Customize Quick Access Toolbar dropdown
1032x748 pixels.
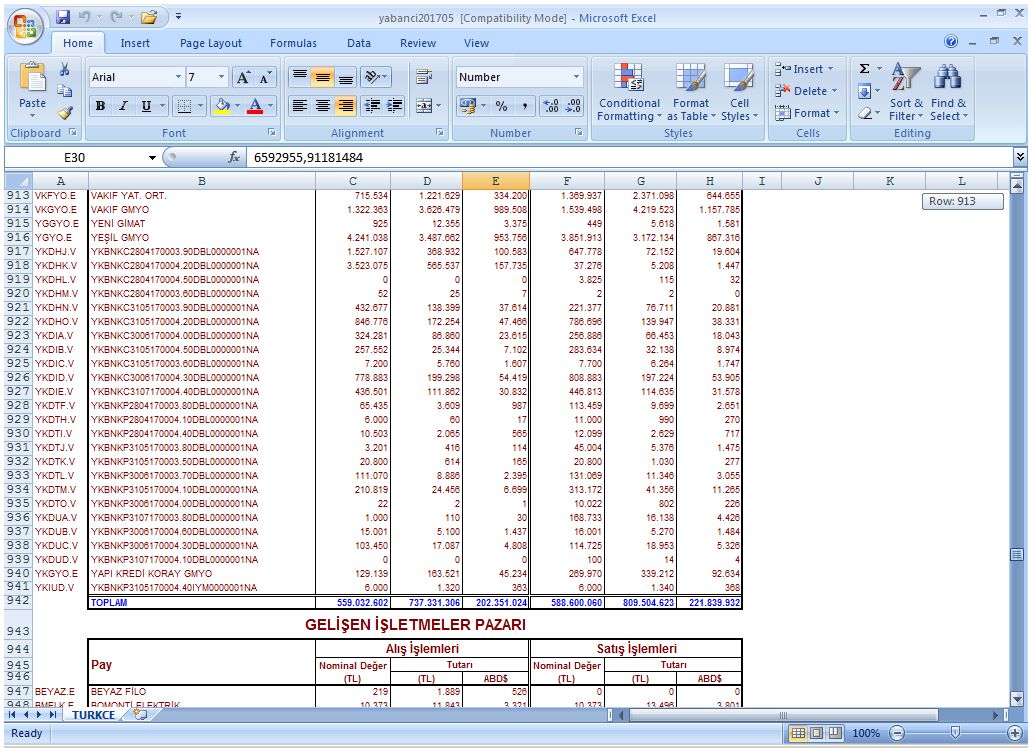pos(178,17)
